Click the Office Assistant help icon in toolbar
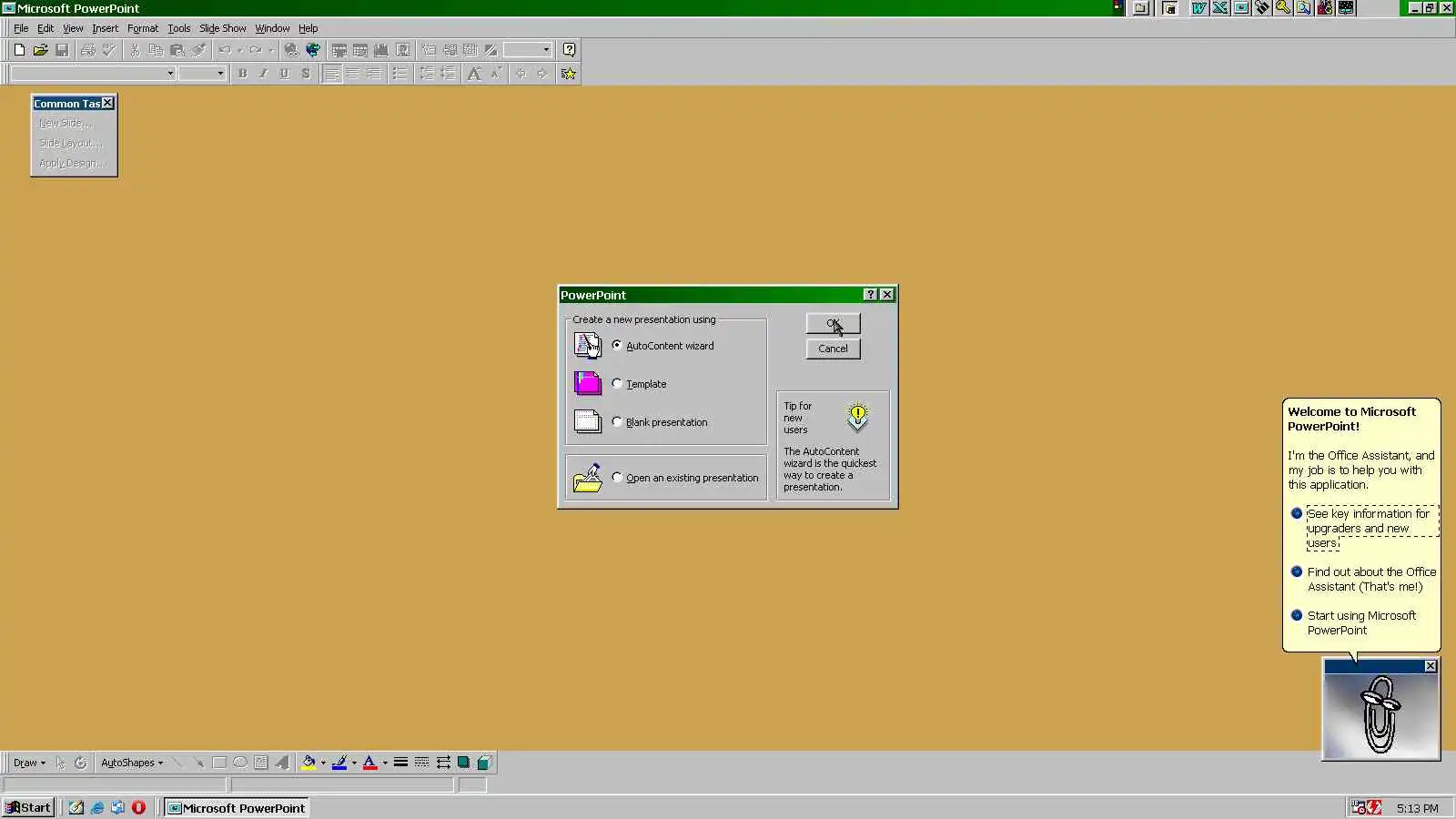 (x=569, y=50)
